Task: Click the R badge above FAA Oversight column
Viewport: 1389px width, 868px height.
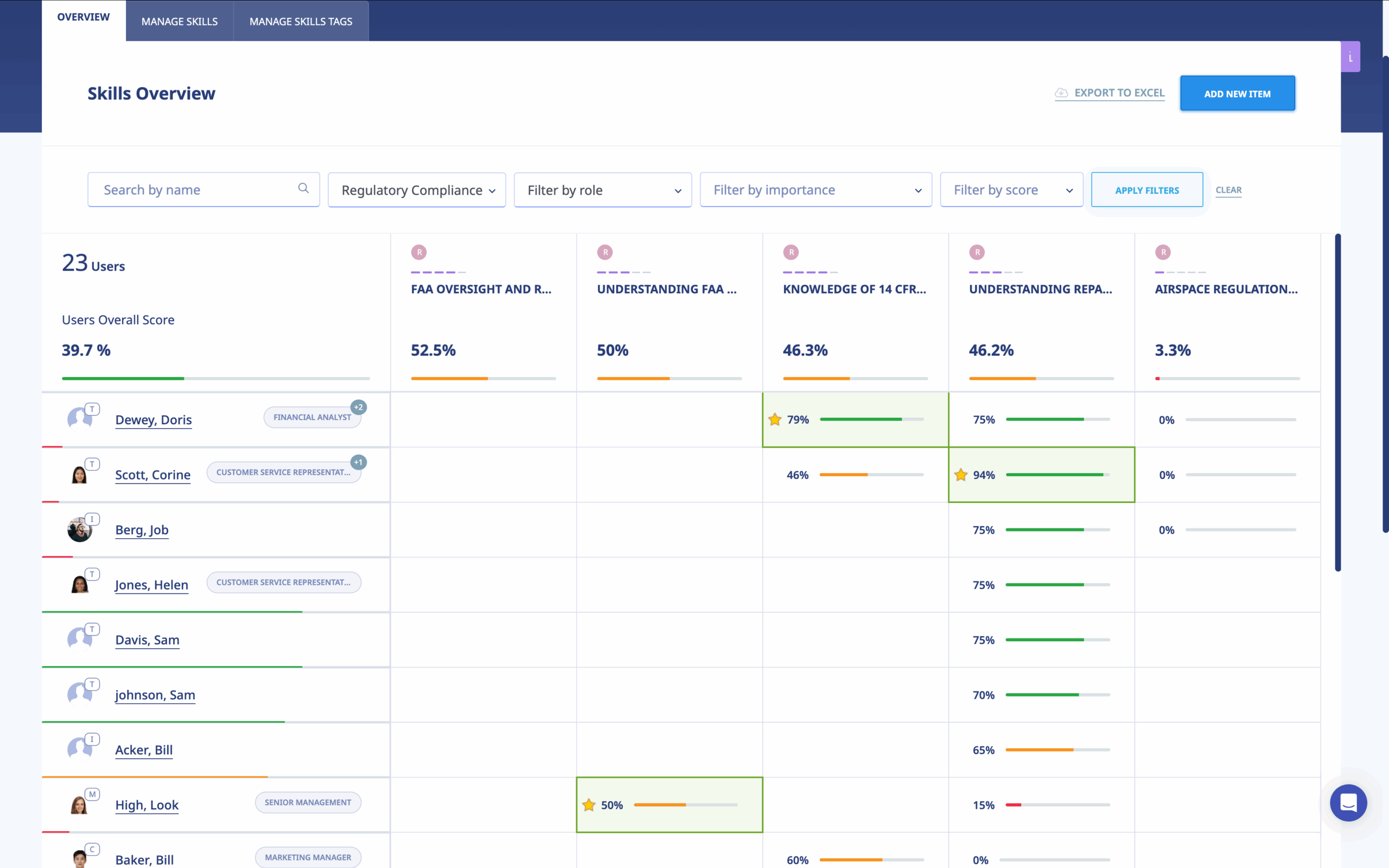Action: pos(419,252)
